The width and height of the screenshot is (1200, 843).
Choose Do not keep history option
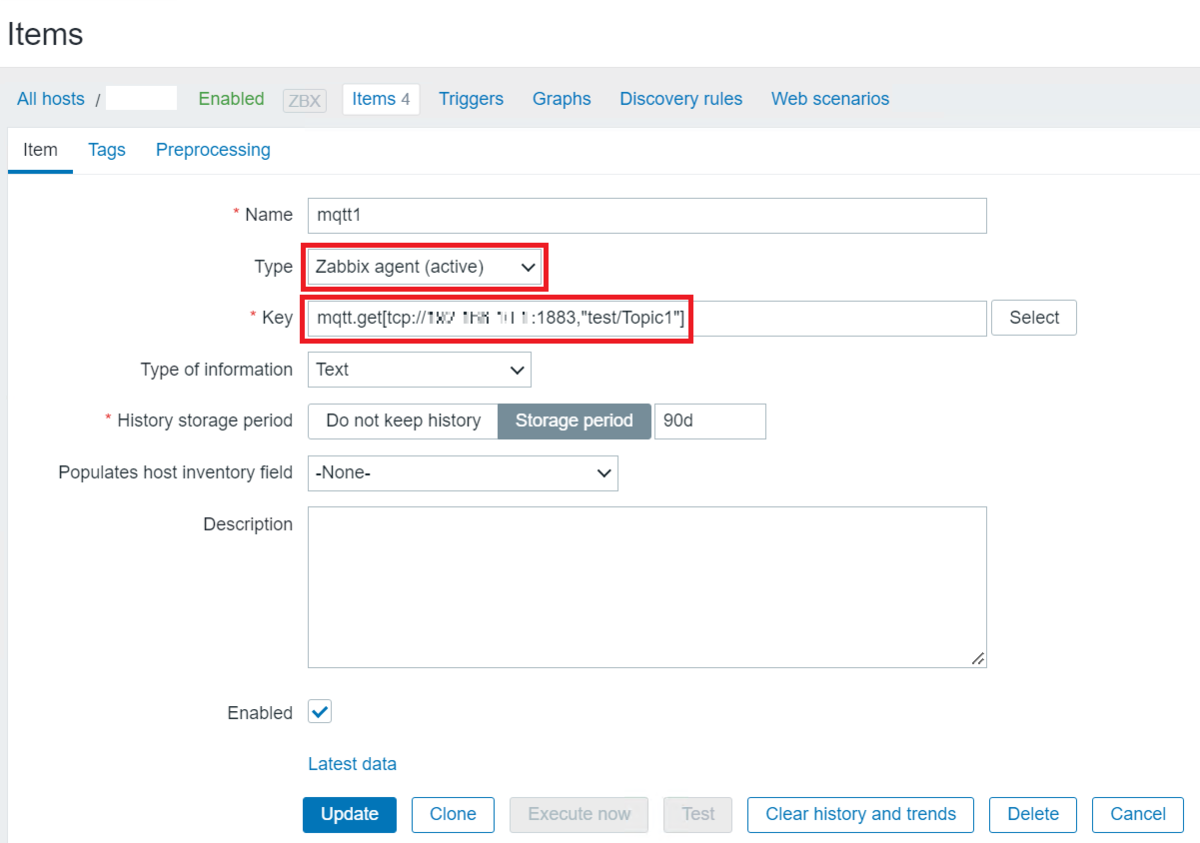coord(403,421)
